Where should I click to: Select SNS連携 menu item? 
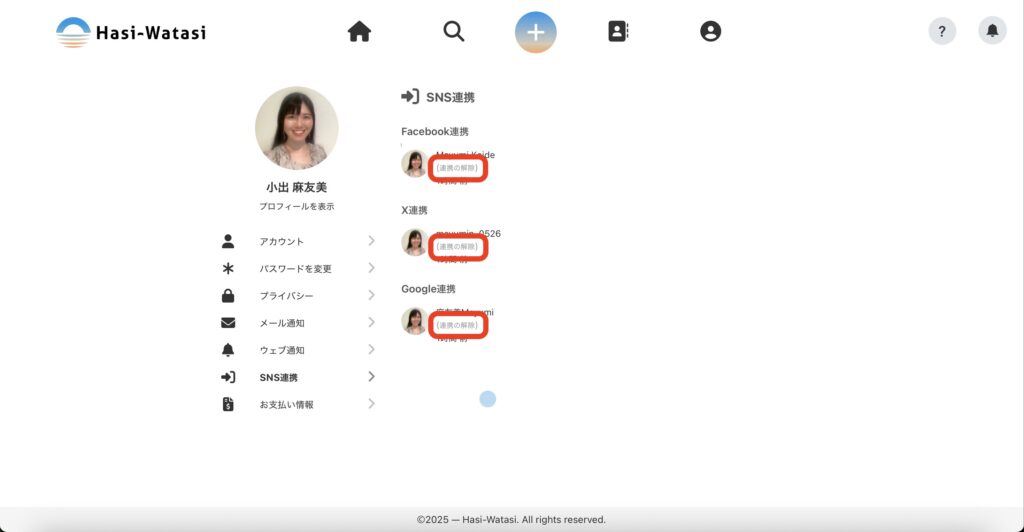278,377
